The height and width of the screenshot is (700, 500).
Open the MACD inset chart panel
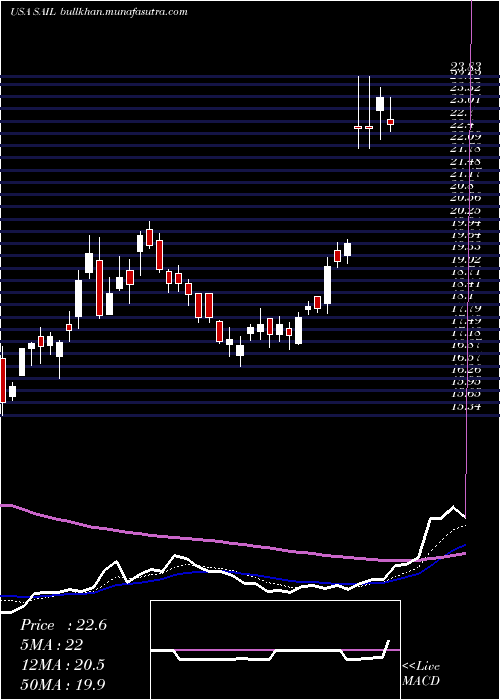click(x=275, y=650)
